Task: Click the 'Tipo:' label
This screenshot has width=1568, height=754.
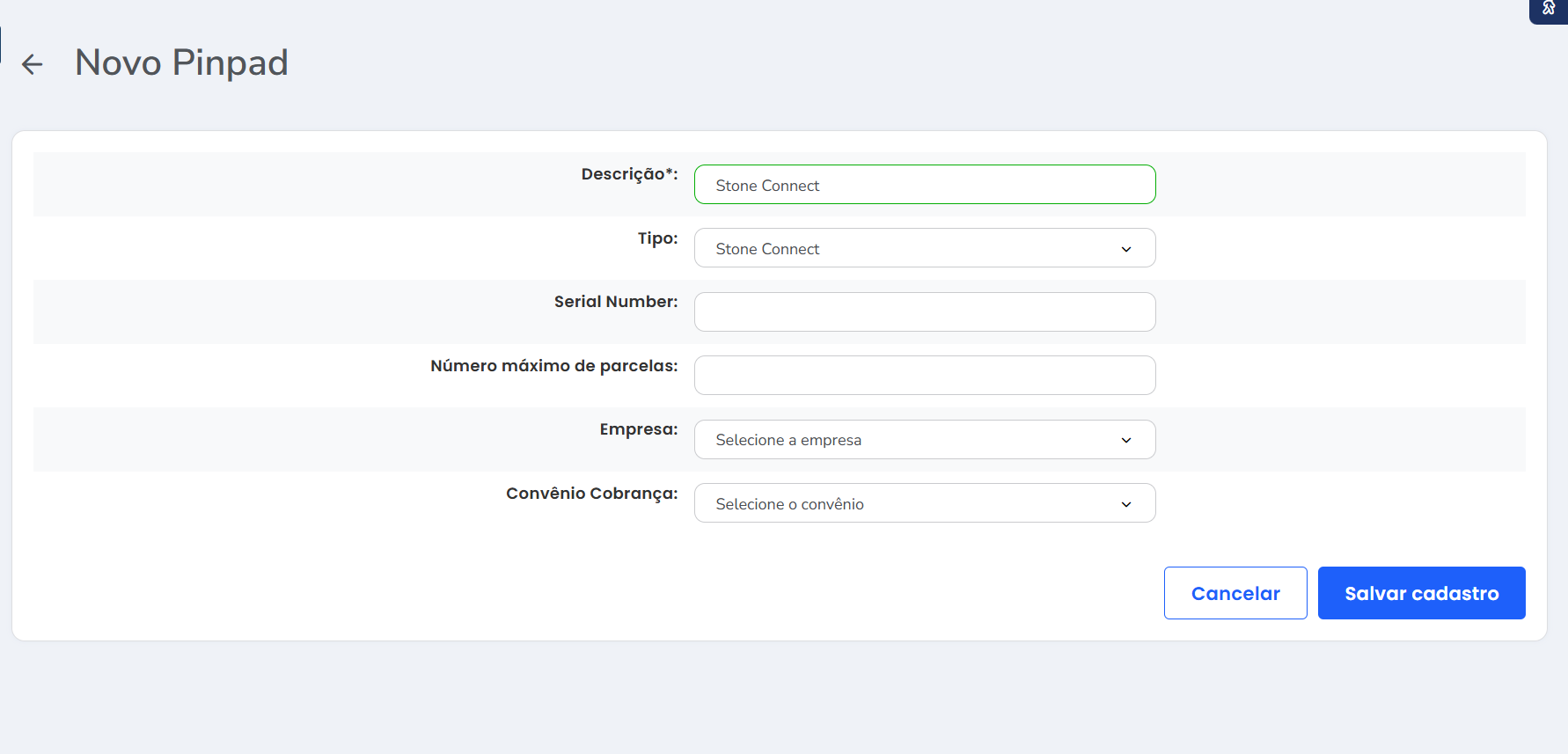Action: (657, 238)
